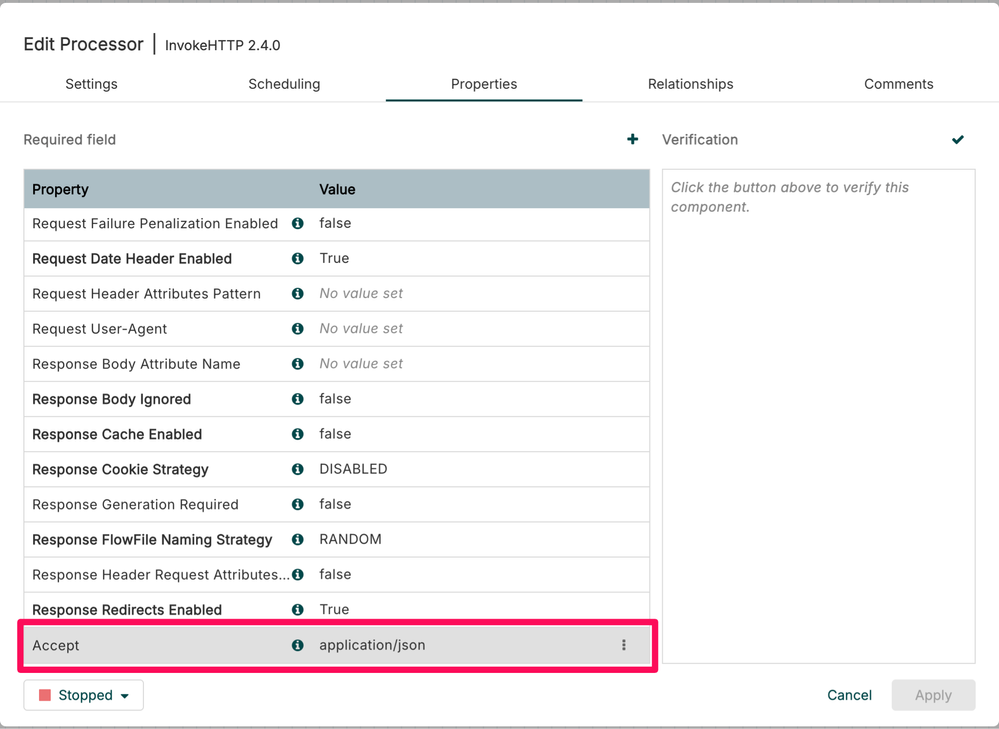Show info for Response Cookie Strategy
The height and width of the screenshot is (729, 999).
pos(297,469)
